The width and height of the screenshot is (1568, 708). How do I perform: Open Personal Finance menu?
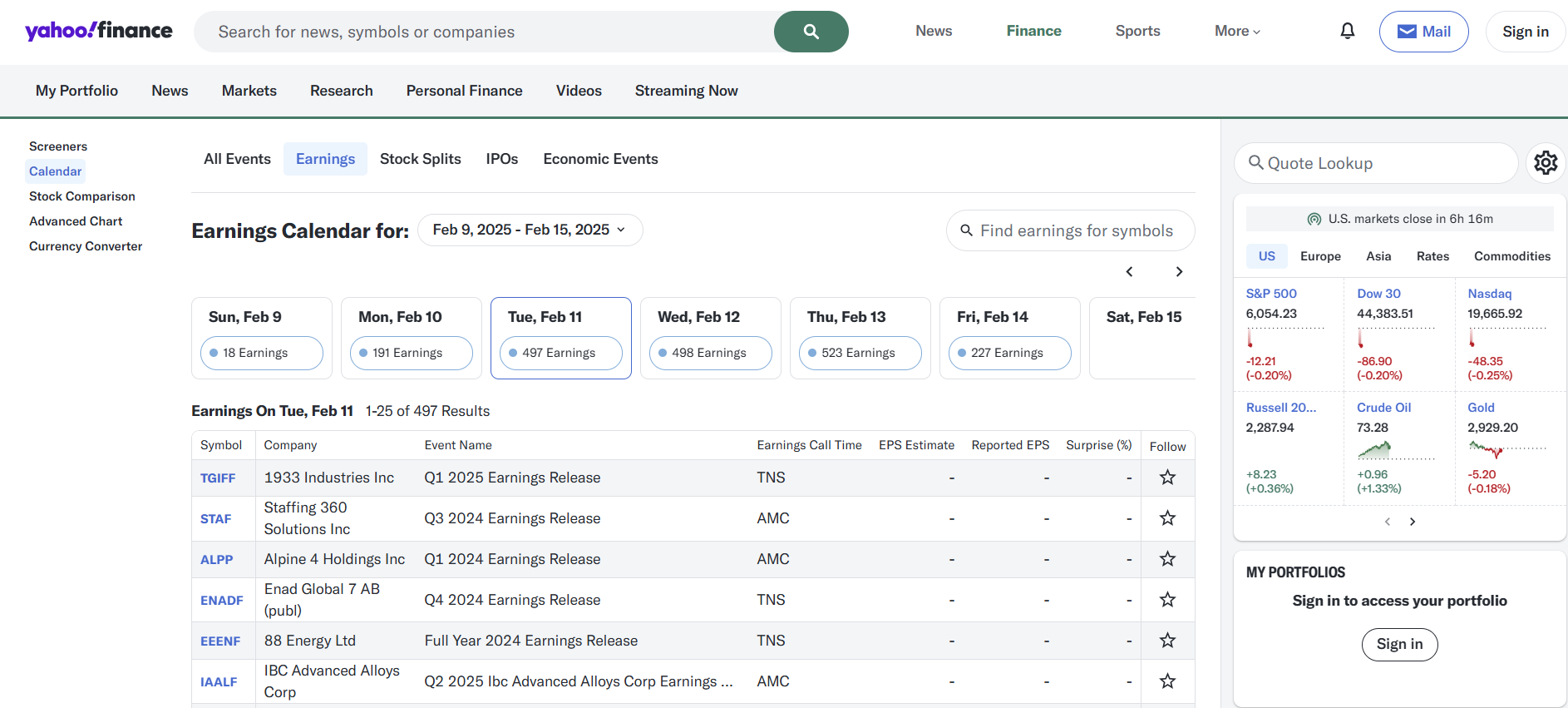pos(464,91)
